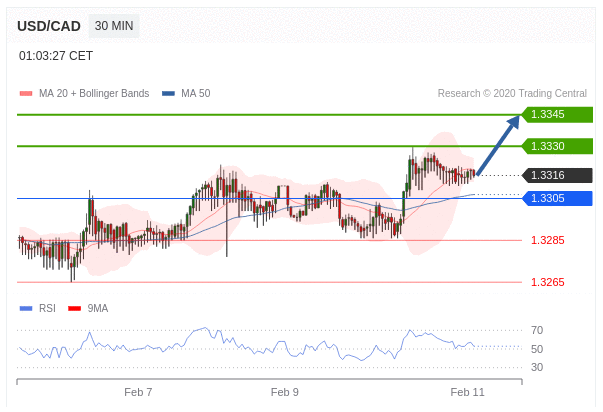The image size is (603, 412).
Task: Click the MA 50 legend label
Action: click(x=196, y=93)
